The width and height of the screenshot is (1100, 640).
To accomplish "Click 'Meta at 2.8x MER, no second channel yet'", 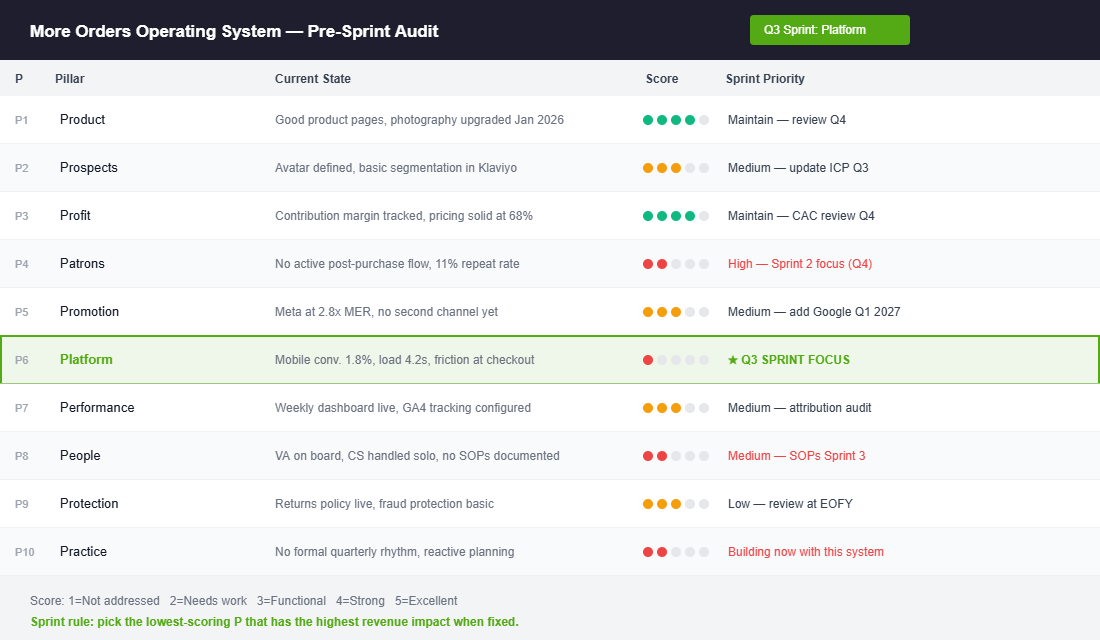I will click(387, 312).
